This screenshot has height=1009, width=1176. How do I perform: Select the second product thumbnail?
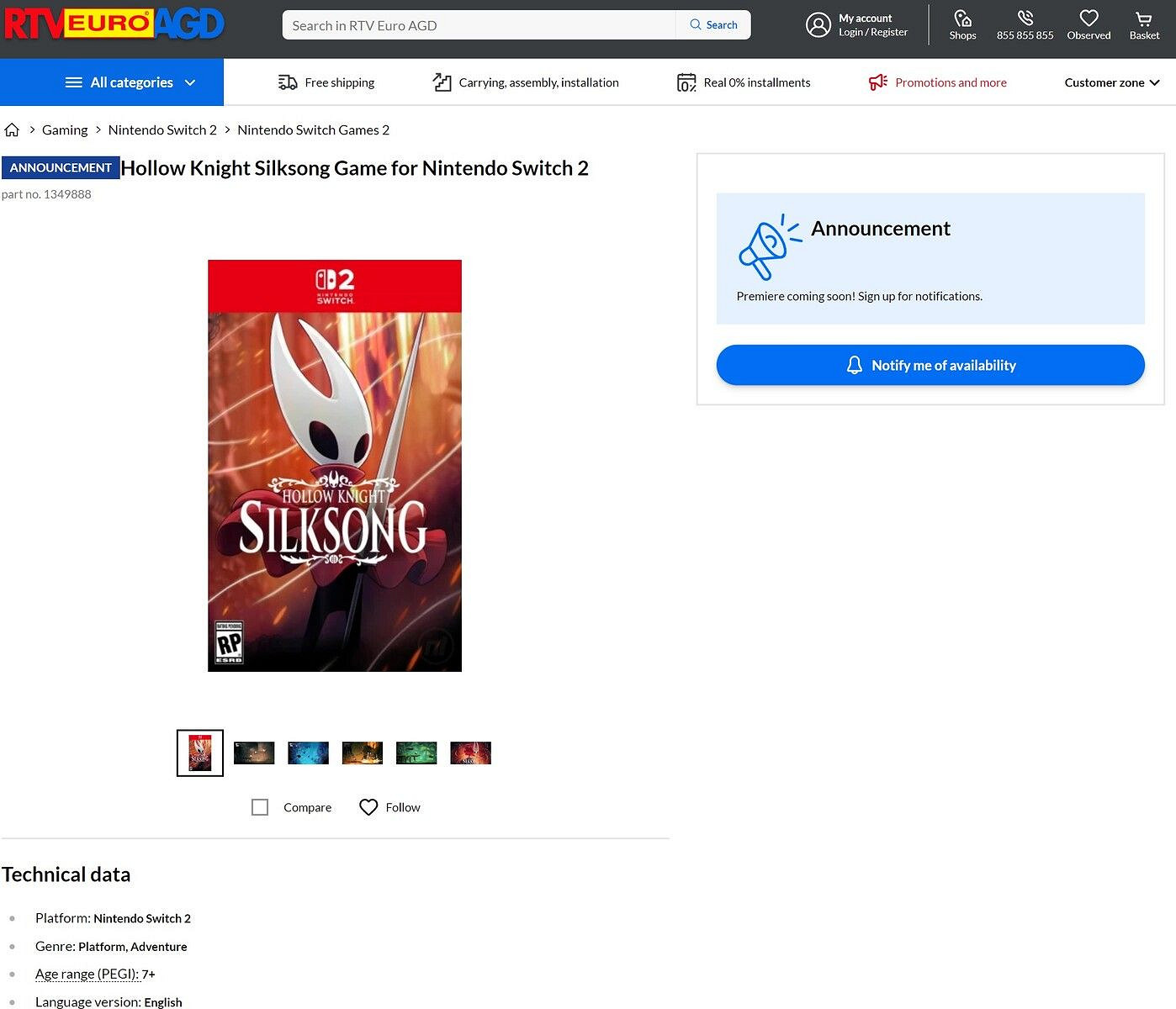pos(253,752)
